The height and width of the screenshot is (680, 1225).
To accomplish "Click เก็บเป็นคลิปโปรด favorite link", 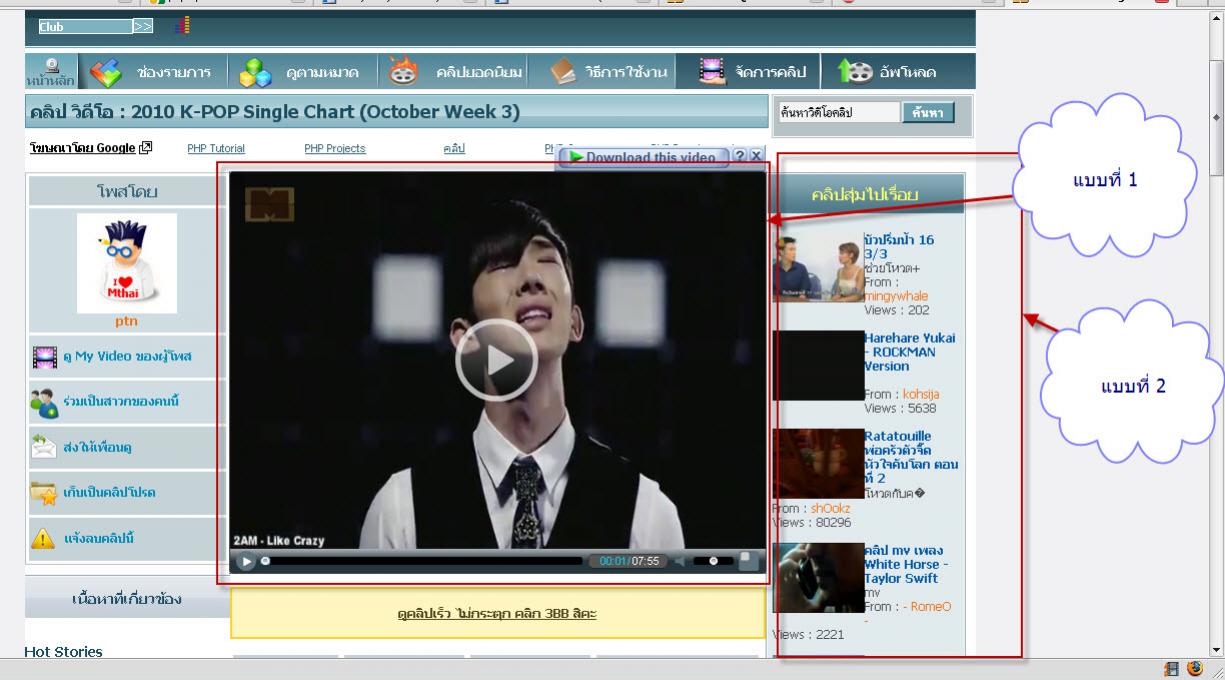I will 109,492.
